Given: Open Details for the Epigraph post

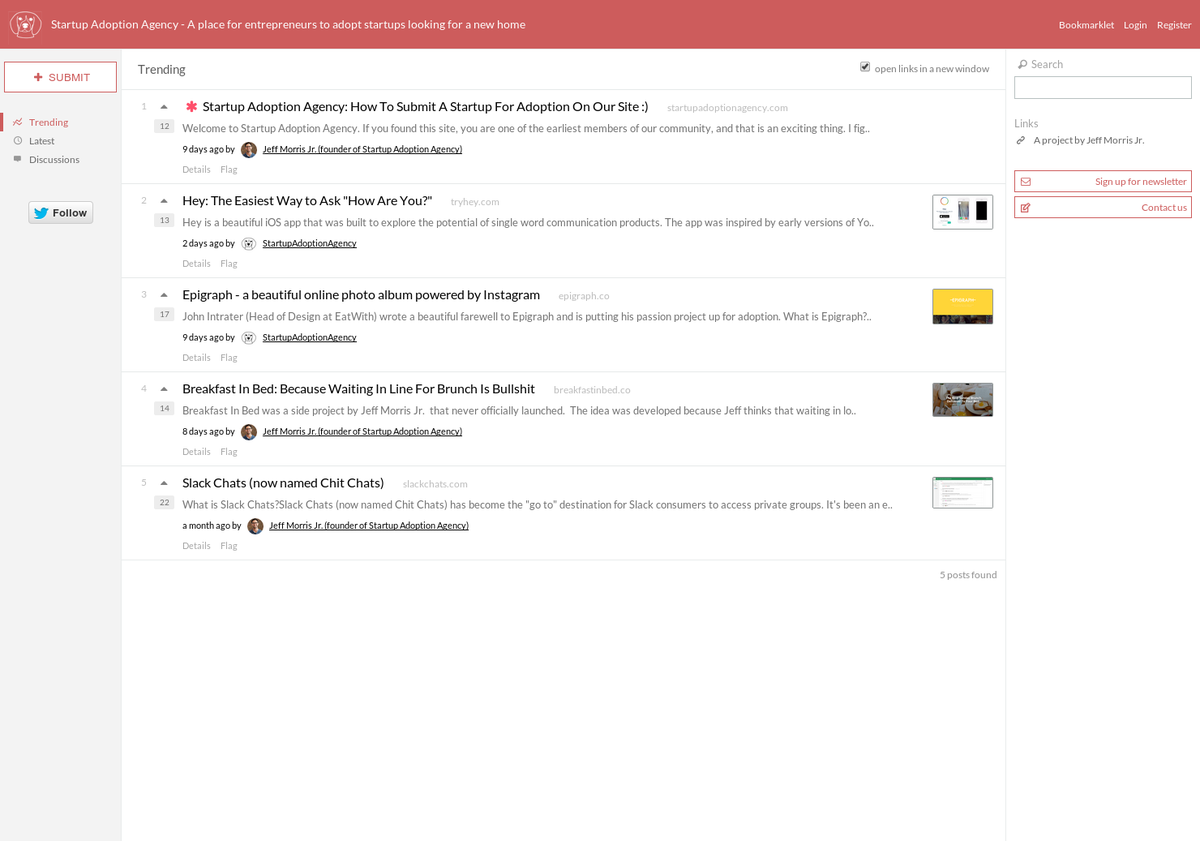Looking at the screenshot, I should coord(196,358).
